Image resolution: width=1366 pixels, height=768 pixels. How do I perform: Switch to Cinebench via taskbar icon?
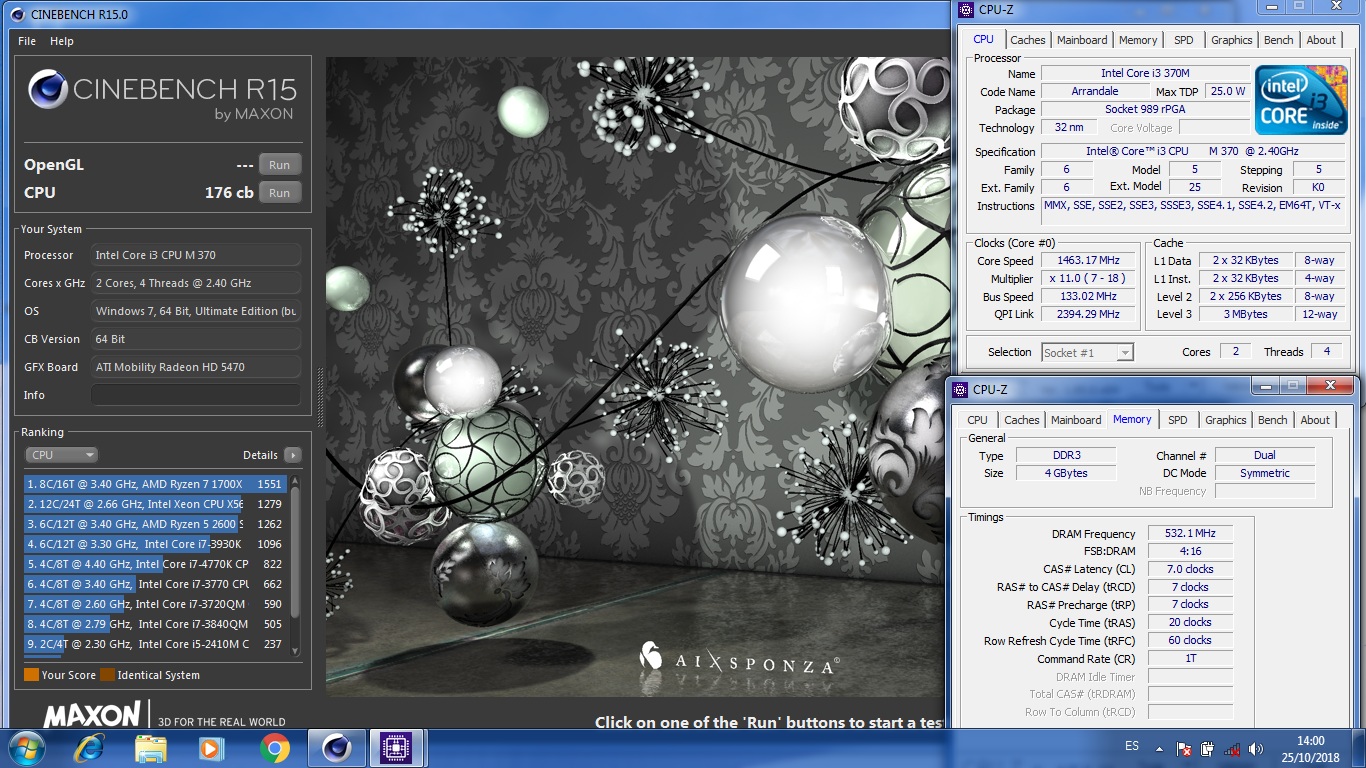pyautogui.click(x=337, y=748)
